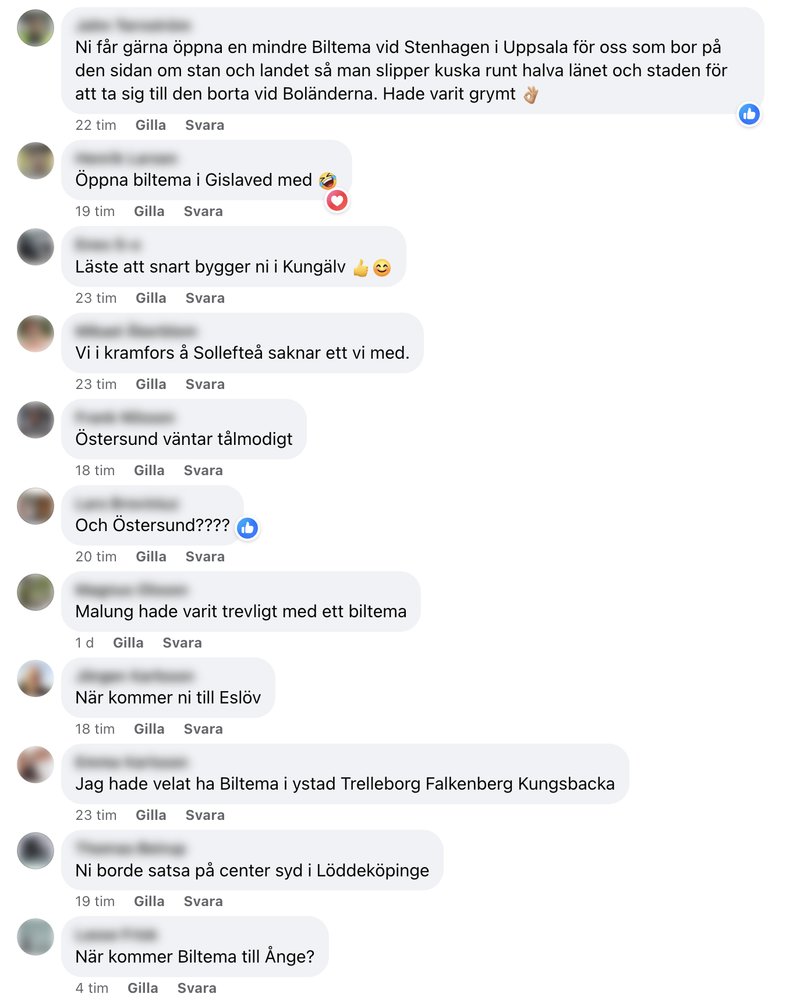The width and height of the screenshot is (800, 1001).
Task: Click Svara under the Kramfors Sollefteå comment
Action: tap(205, 384)
